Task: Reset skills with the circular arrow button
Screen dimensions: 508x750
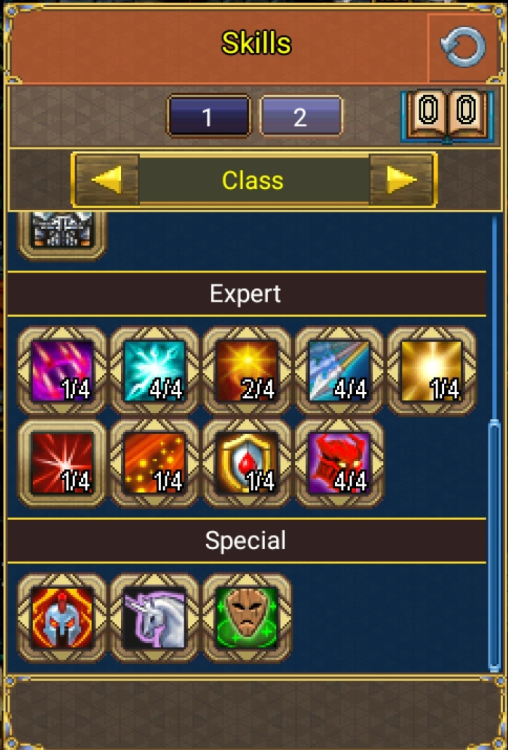Action: [462, 47]
